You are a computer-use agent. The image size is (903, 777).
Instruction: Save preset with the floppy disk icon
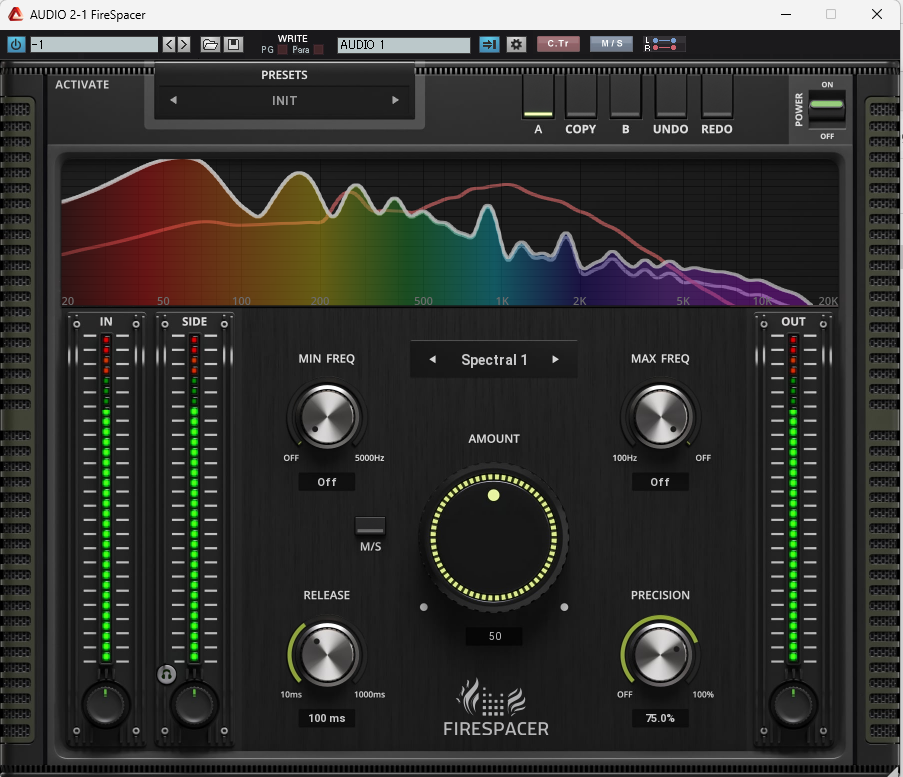pyautogui.click(x=233, y=44)
